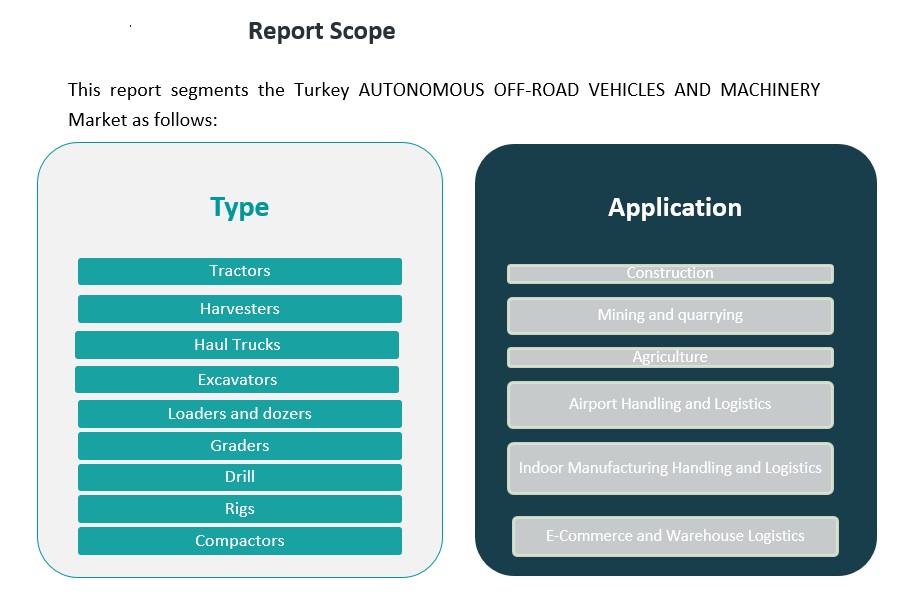Click Airport Handling and Logistics box

click(x=670, y=404)
